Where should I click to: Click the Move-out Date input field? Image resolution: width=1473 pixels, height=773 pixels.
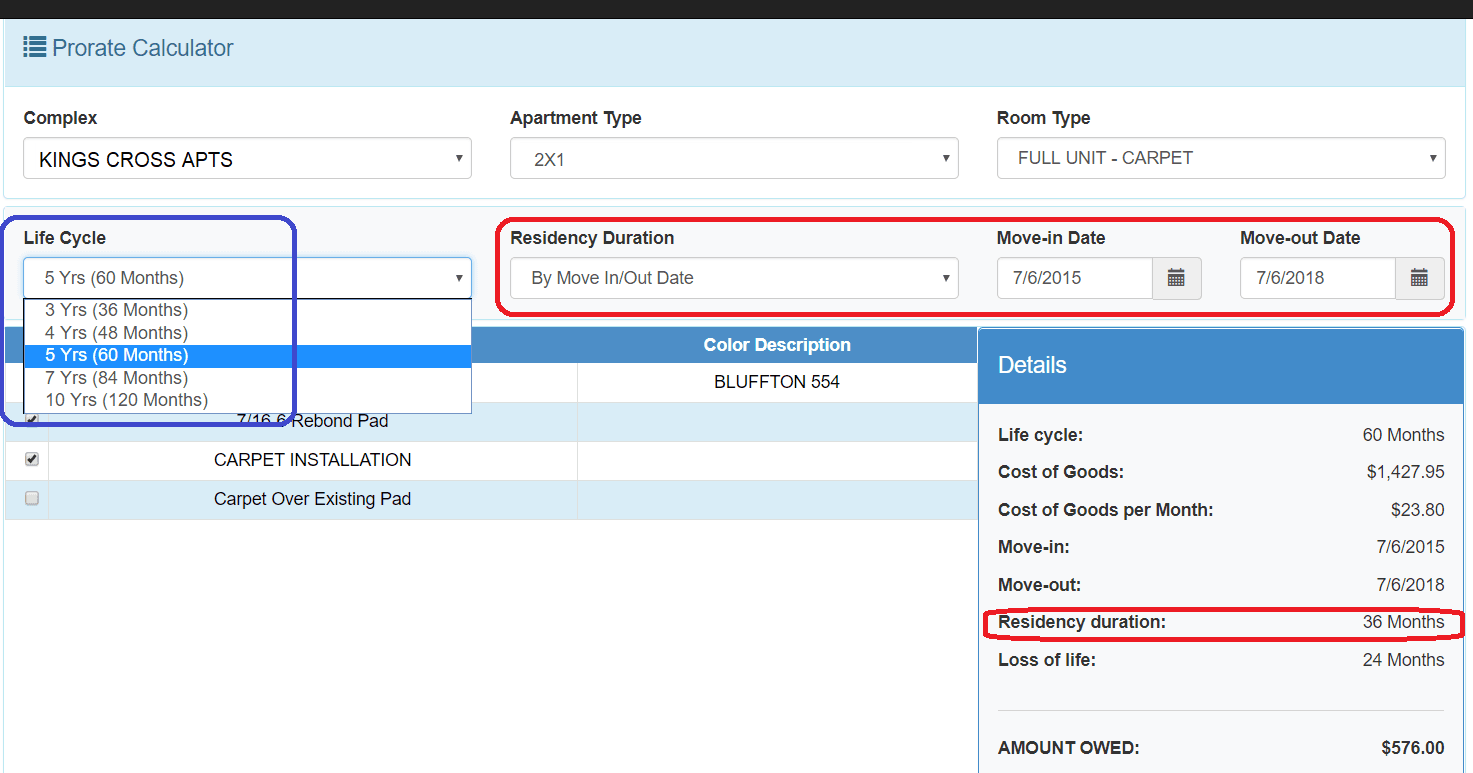[x=1318, y=278]
